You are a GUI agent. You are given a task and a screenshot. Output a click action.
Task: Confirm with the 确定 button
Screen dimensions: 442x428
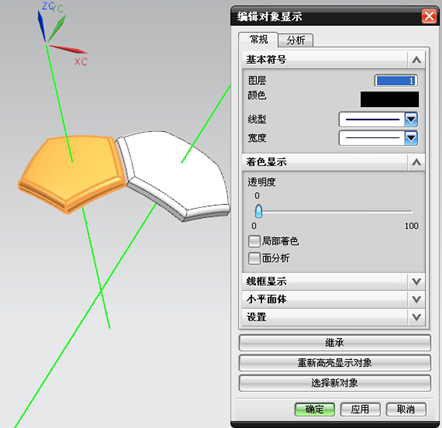pyautogui.click(x=315, y=409)
